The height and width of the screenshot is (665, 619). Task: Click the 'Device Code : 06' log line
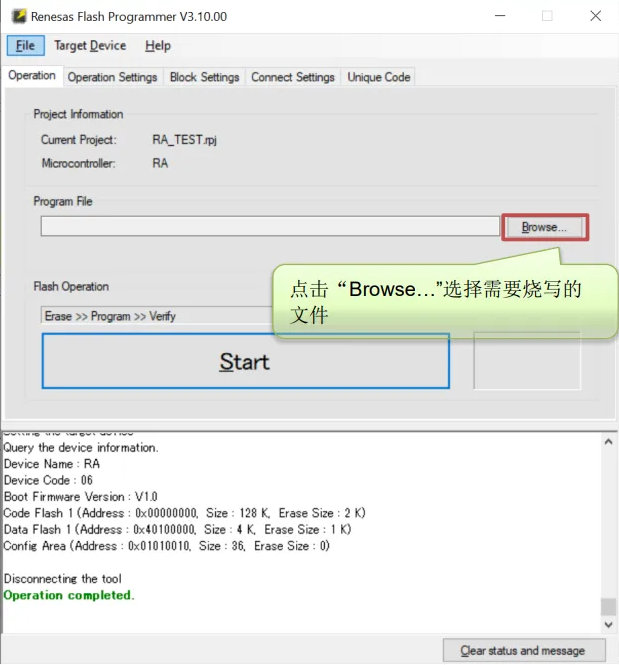pos(48,480)
